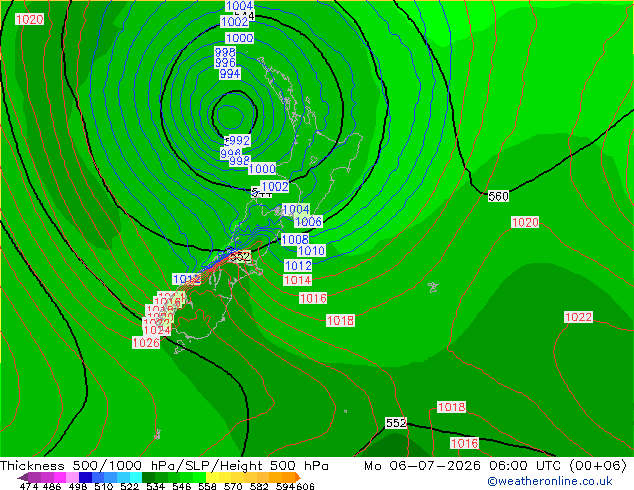The height and width of the screenshot is (490, 634).
Task: Click the blue 1010 isobar label
Action: (311, 251)
